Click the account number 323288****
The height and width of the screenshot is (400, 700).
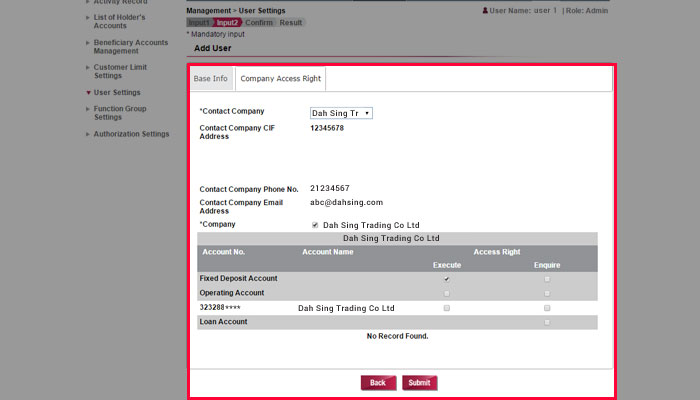pos(220,308)
